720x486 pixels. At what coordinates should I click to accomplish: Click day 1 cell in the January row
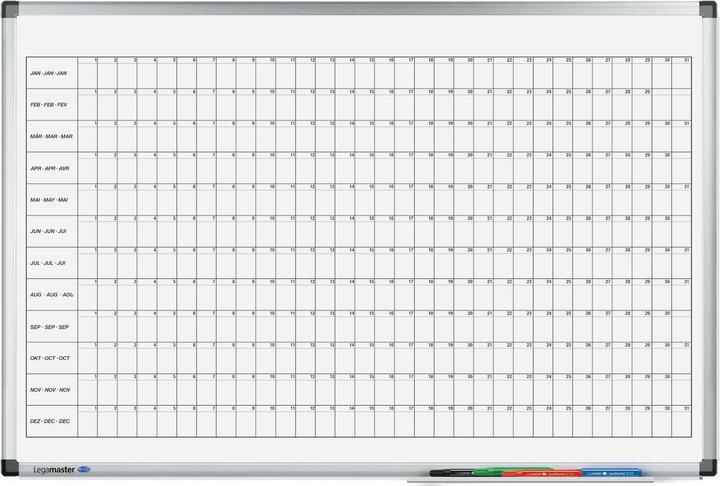88,76
